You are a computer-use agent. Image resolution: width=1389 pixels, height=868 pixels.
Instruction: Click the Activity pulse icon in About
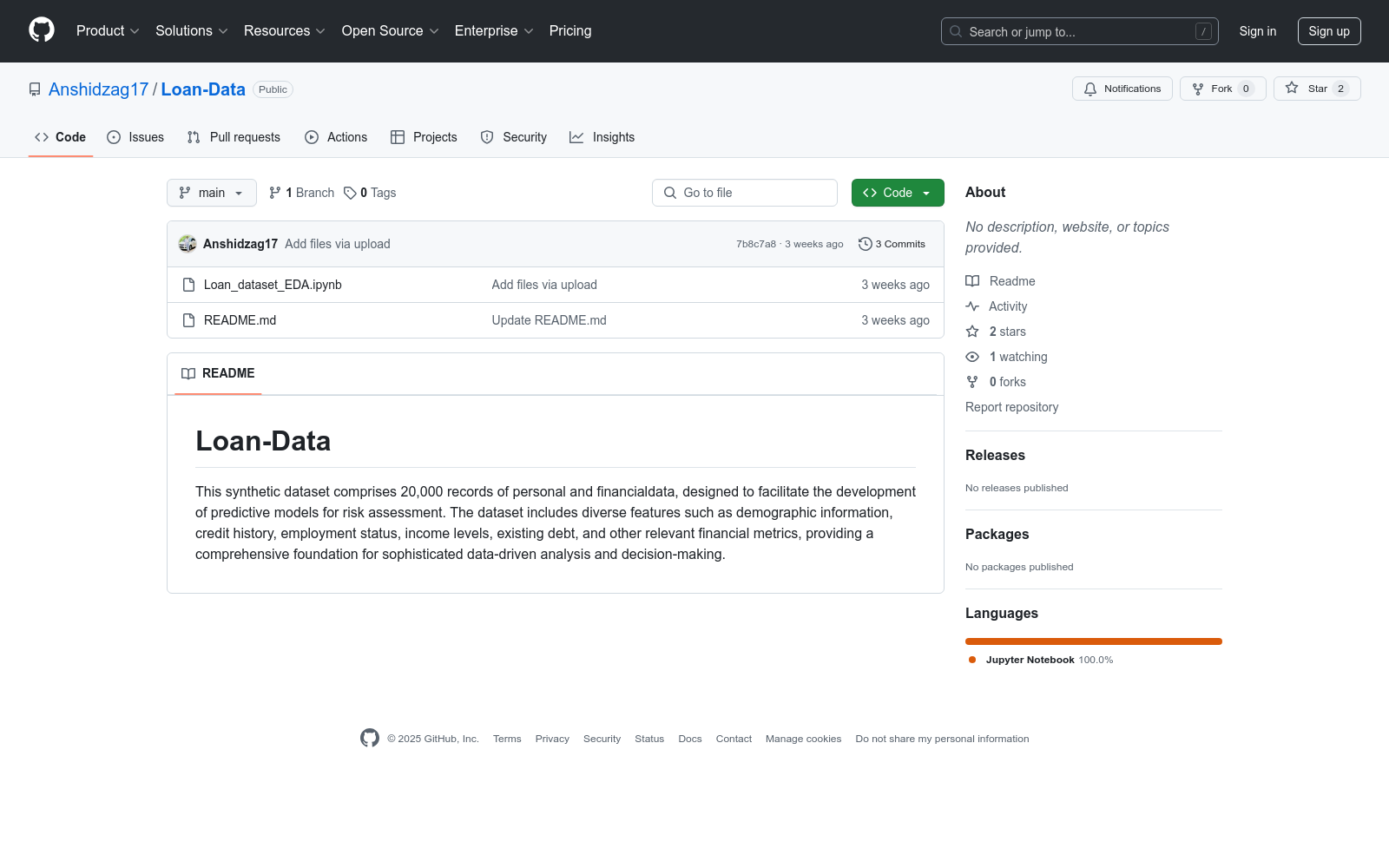pyautogui.click(x=972, y=306)
